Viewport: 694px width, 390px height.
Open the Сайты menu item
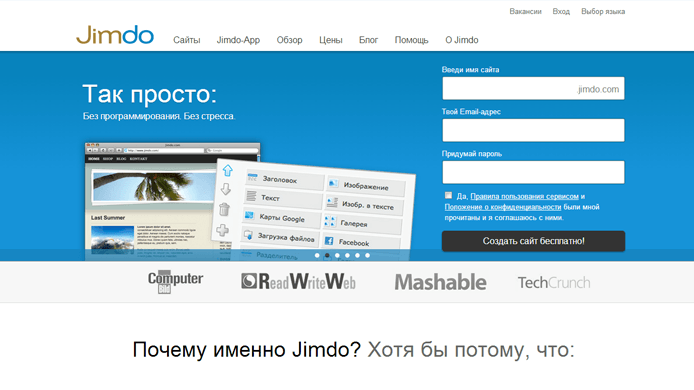(x=187, y=40)
